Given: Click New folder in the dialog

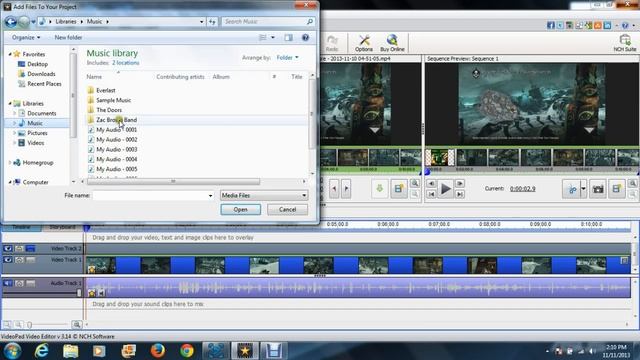Looking at the screenshot, I should click(x=68, y=38).
